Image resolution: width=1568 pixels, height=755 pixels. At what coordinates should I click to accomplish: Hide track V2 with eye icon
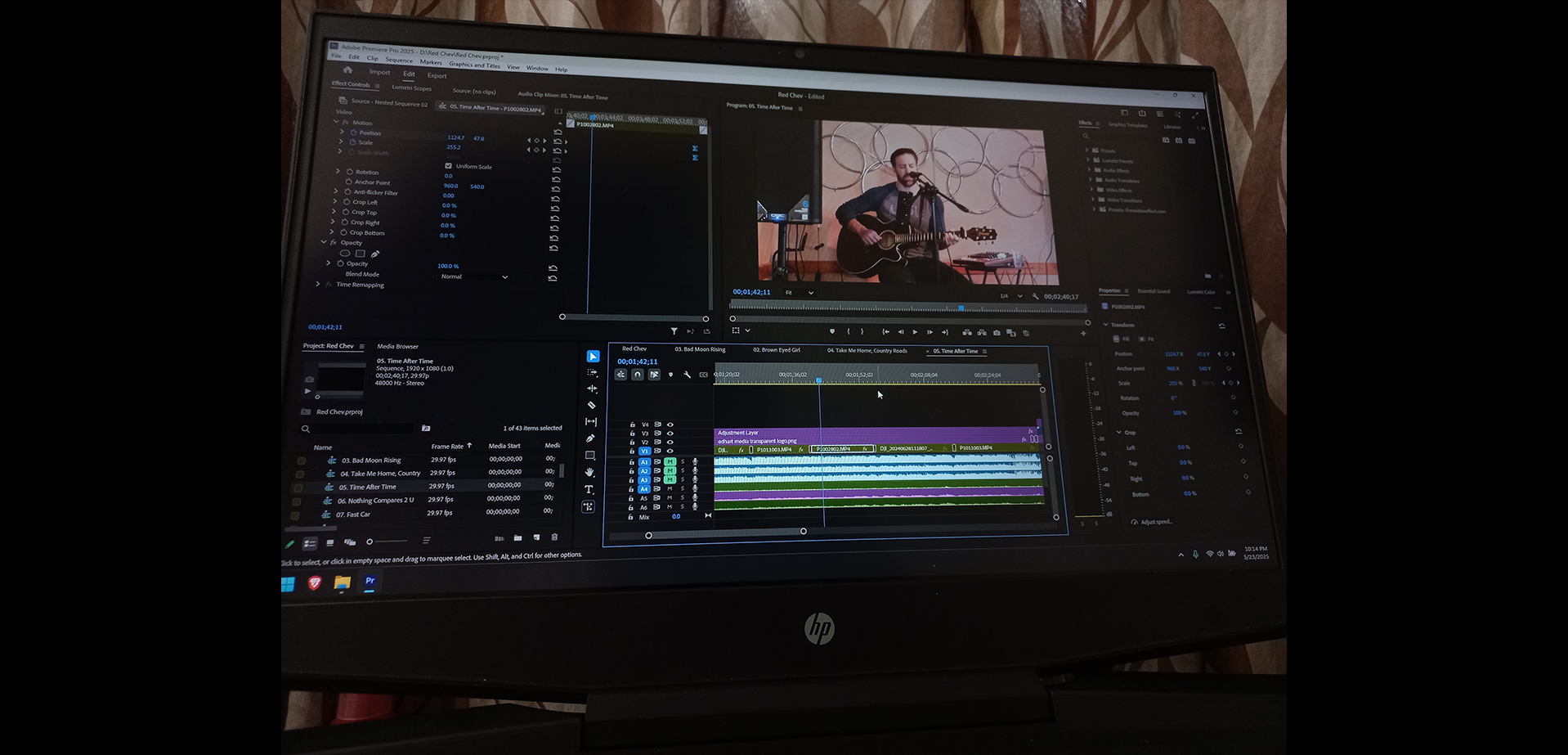(670, 442)
